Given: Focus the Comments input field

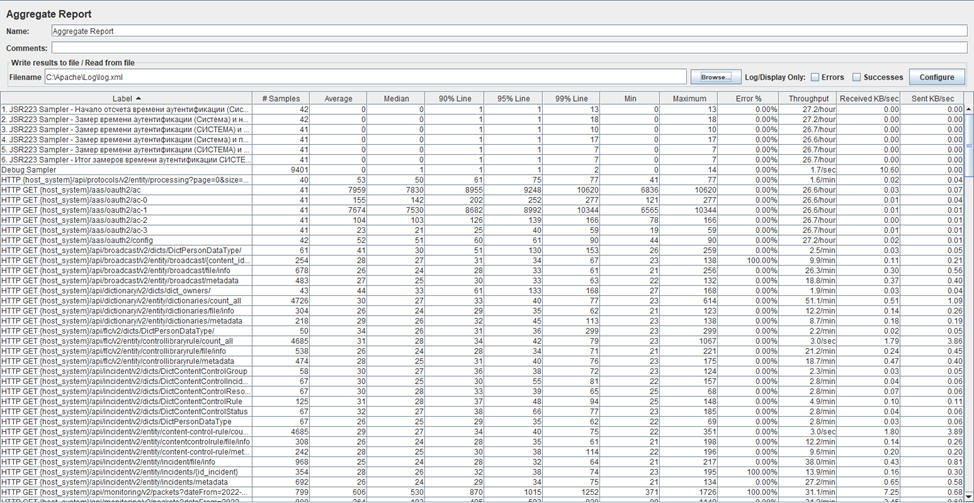Looking at the screenshot, I should [x=509, y=48].
